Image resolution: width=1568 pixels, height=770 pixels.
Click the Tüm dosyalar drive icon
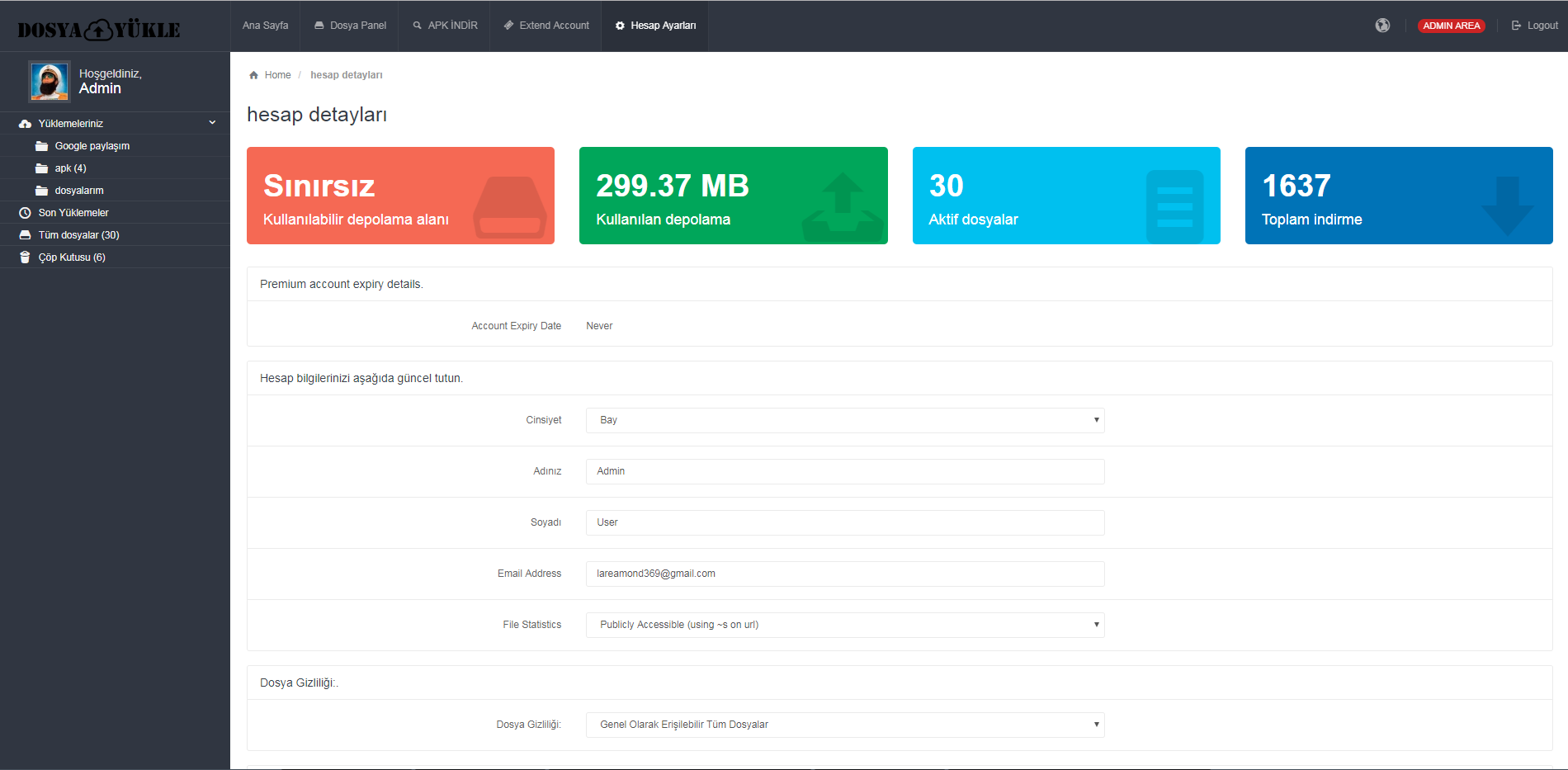point(25,235)
